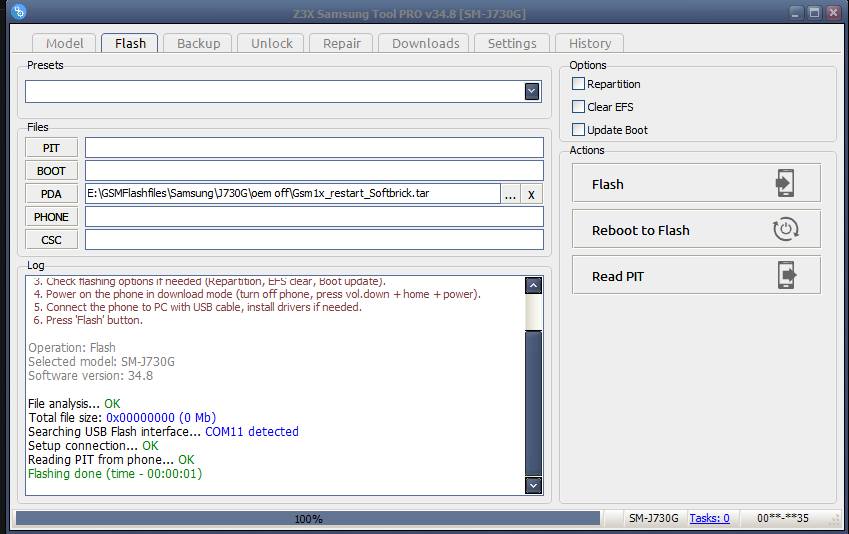Viewport: 849px width, 534px height.
Task: Click the PIT file button
Action: [51, 148]
